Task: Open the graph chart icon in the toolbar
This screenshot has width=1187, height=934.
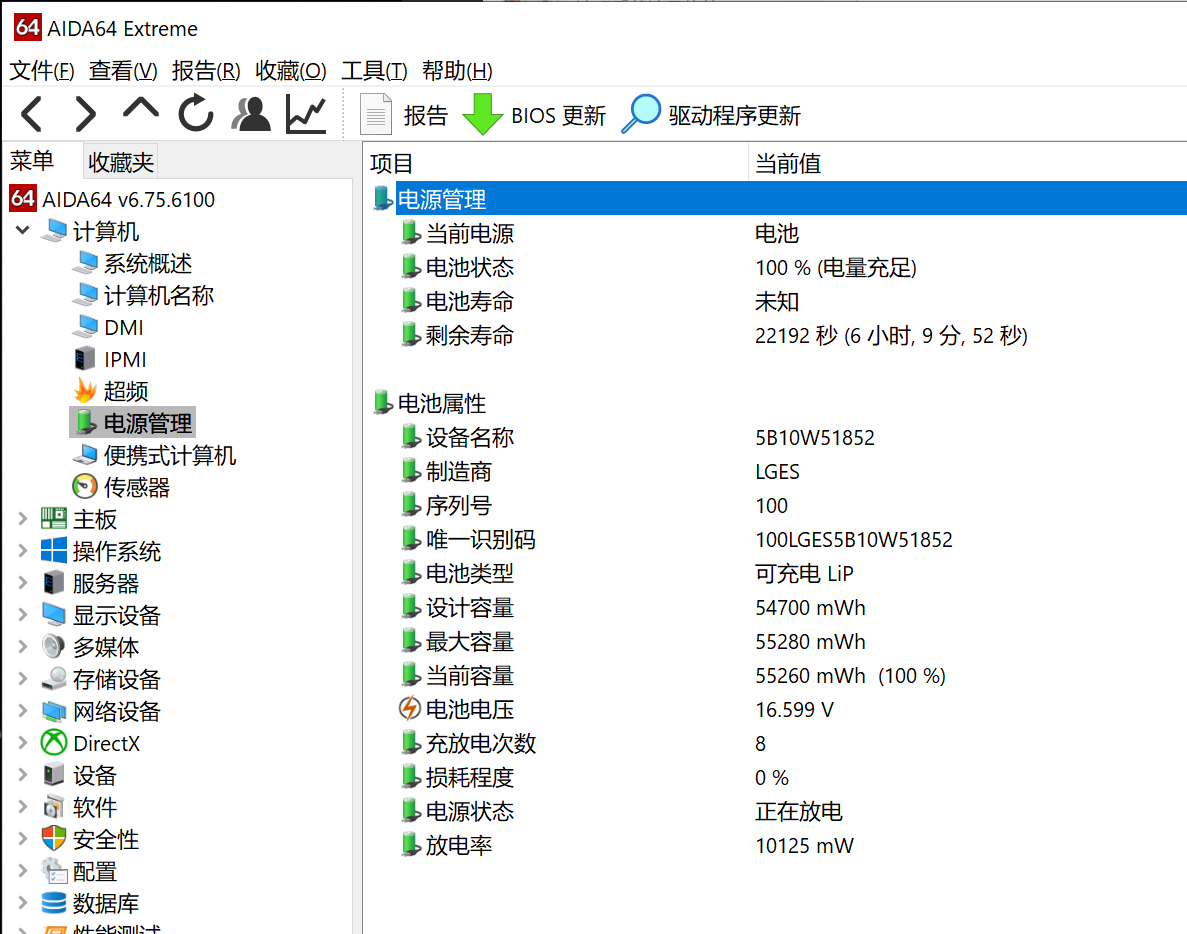Action: click(x=306, y=114)
